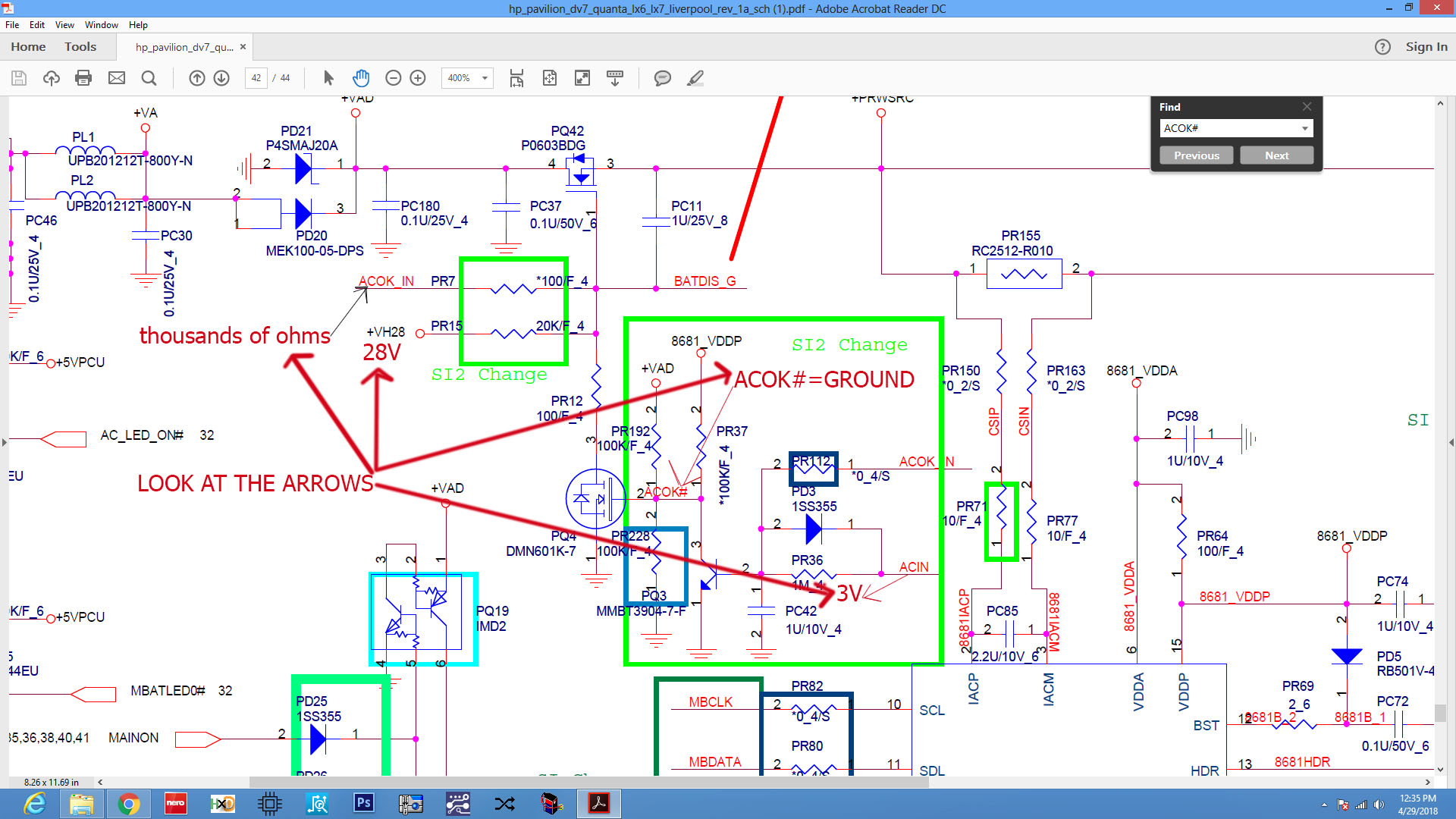Viewport: 1456px width, 819px height.
Task: Go to previous page arrow
Action: click(x=196, y=78)
